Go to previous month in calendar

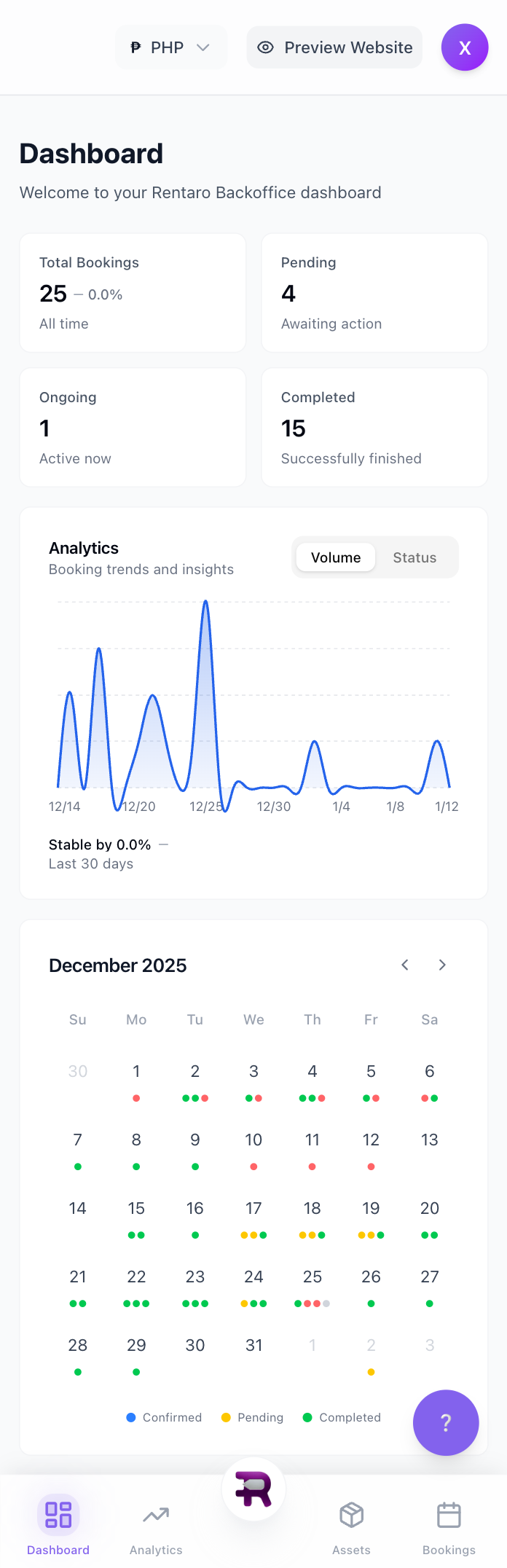405,965
